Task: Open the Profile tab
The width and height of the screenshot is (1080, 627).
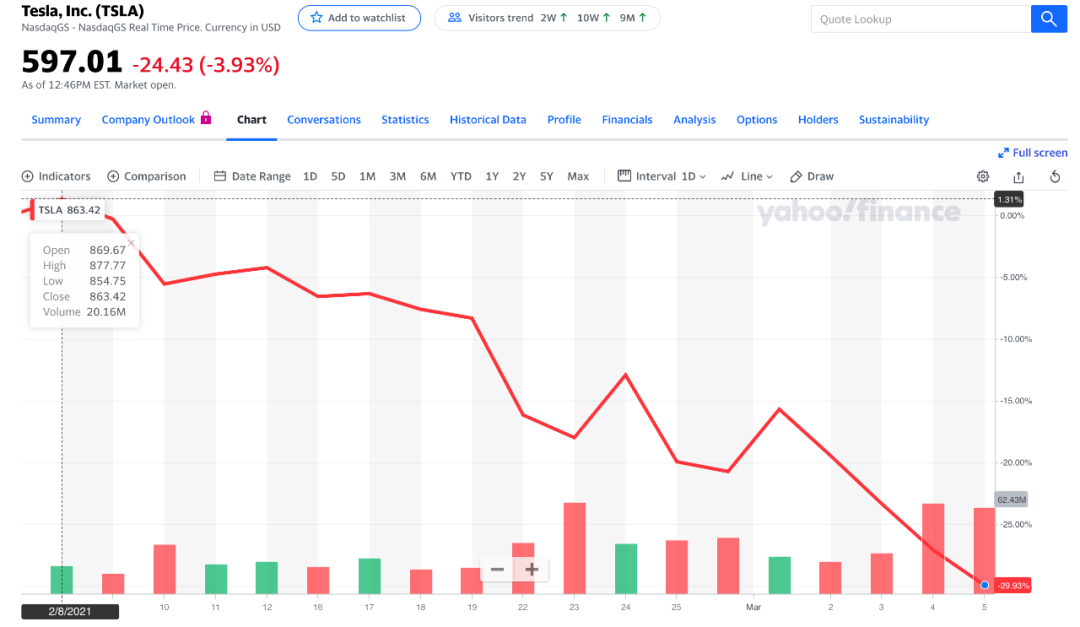Action: point(564,120)
